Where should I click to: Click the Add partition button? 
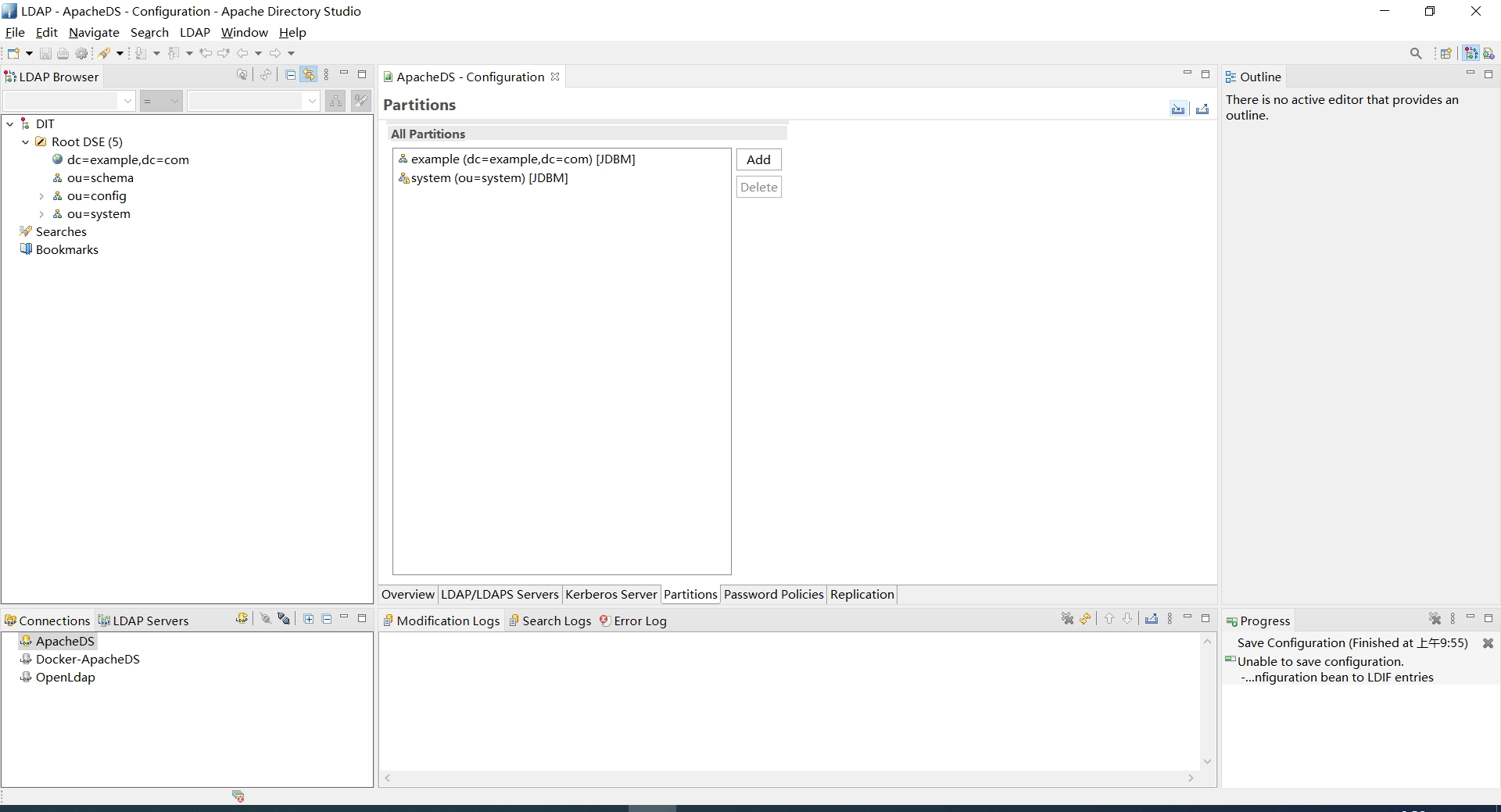758,159
